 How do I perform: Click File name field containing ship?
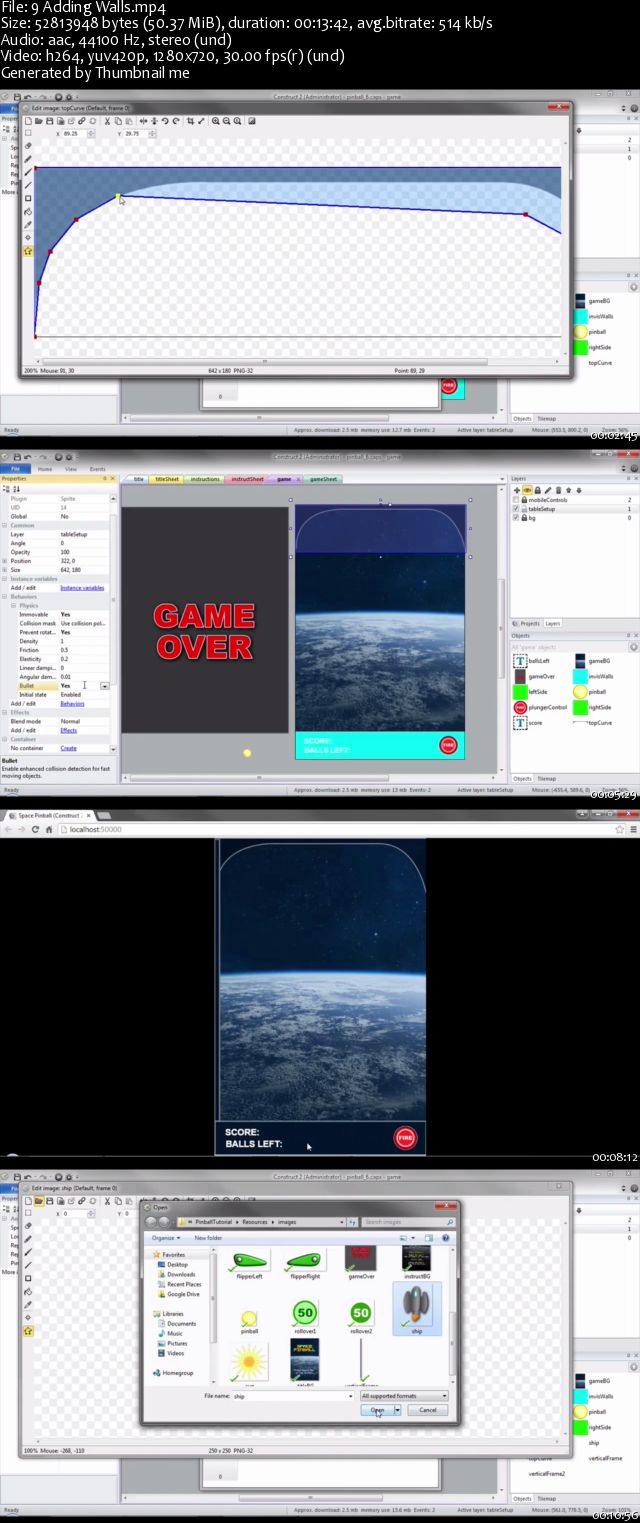[292, 1396]
